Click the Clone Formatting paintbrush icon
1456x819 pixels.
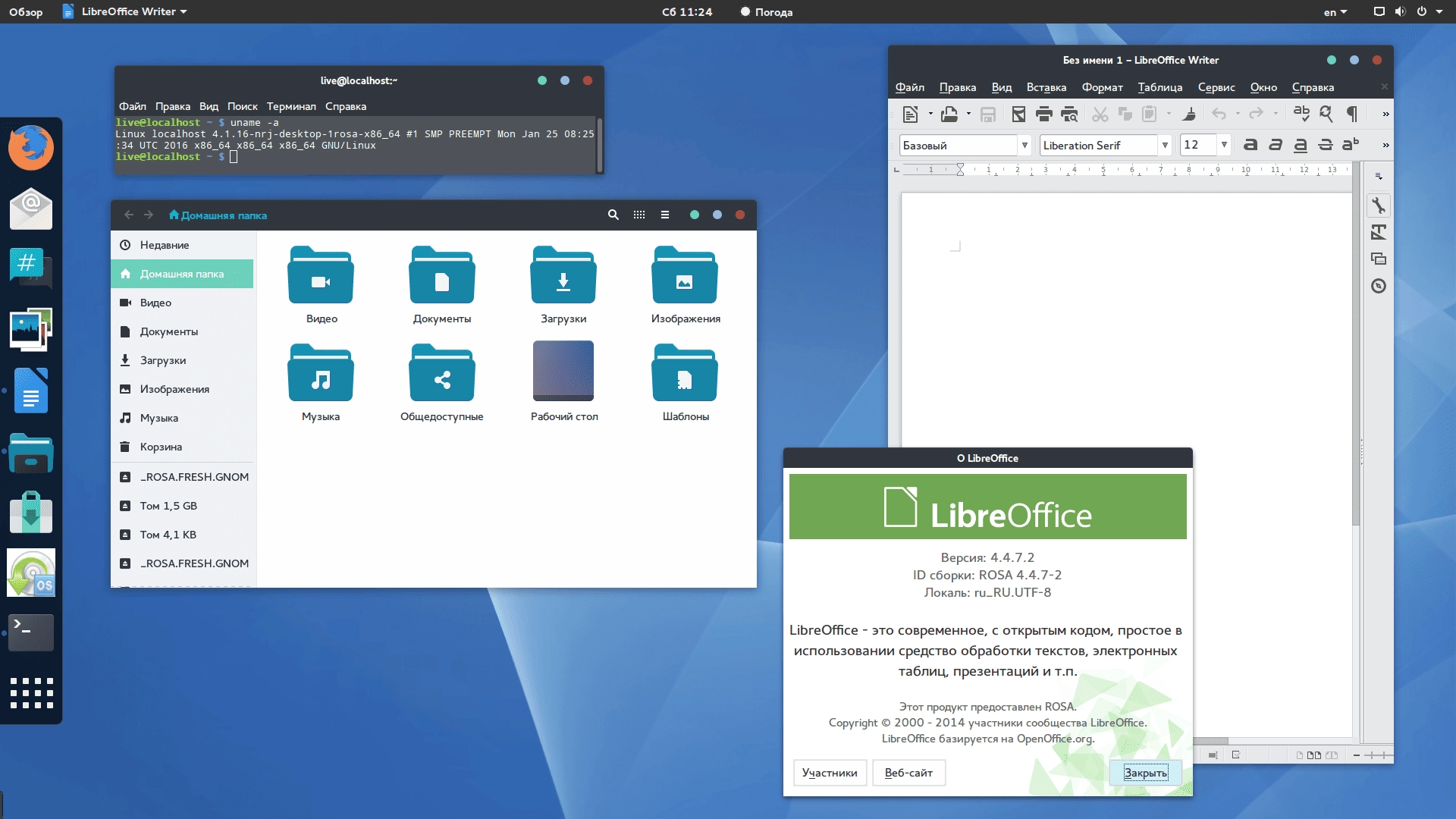[1189, 115]
